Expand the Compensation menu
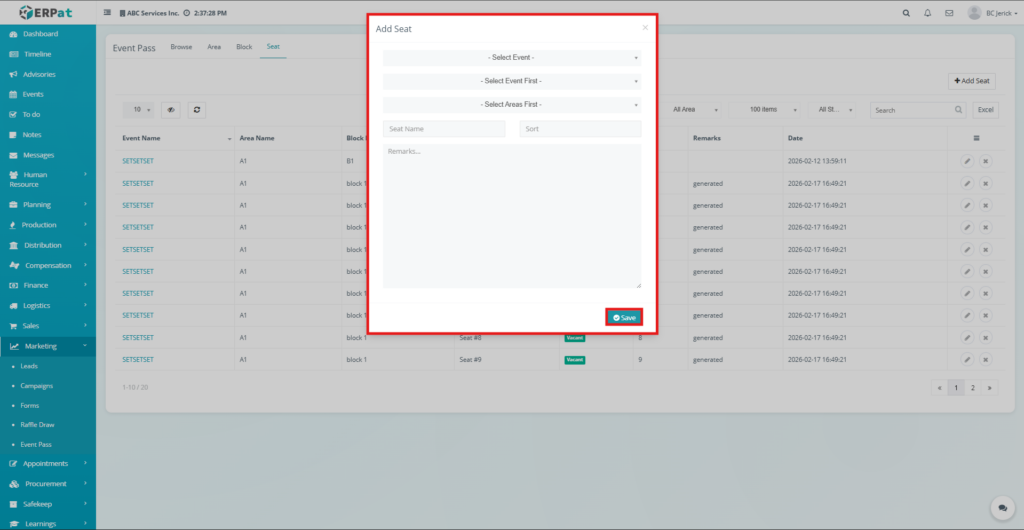Screen dimensions: 1024x530 [48, 266]
